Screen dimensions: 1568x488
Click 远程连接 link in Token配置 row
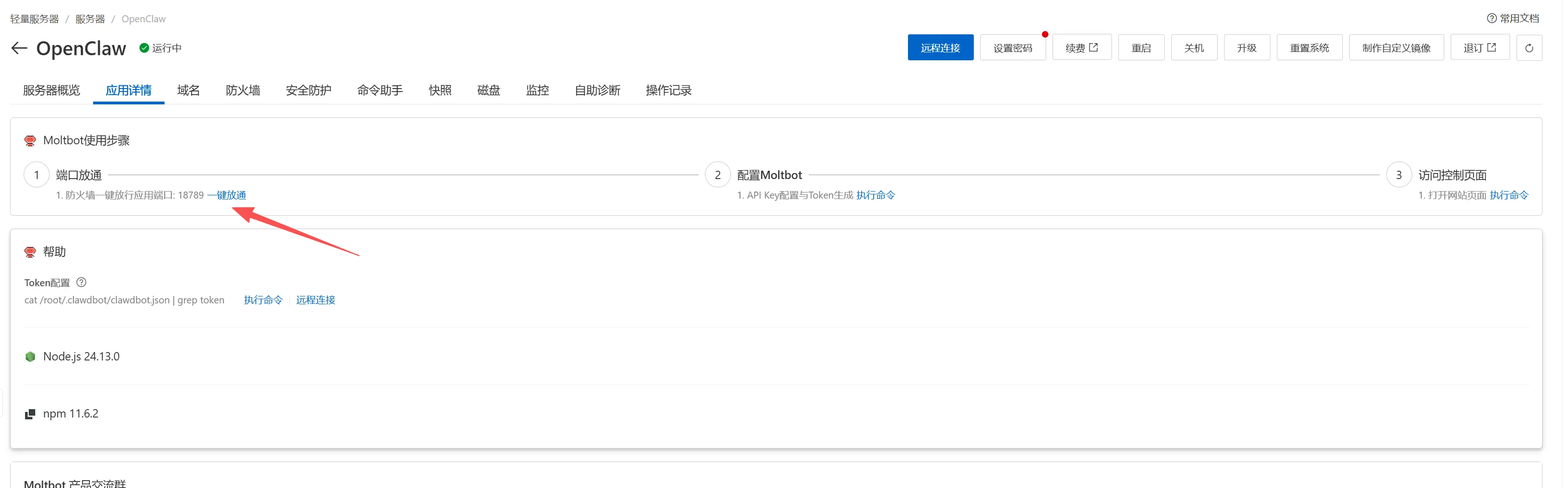coord(315,300)
